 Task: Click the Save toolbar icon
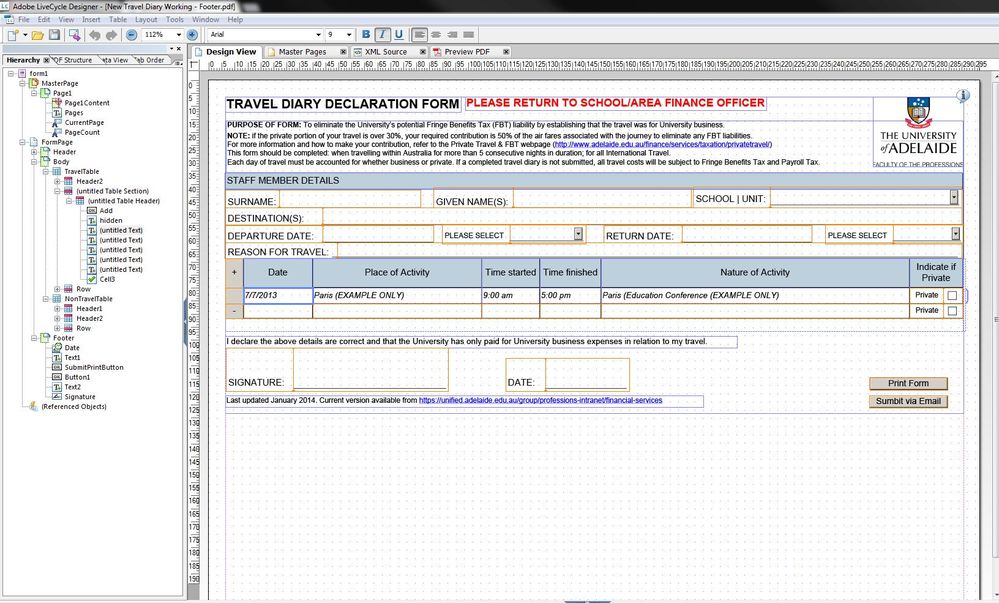click(x=55, y=35)
